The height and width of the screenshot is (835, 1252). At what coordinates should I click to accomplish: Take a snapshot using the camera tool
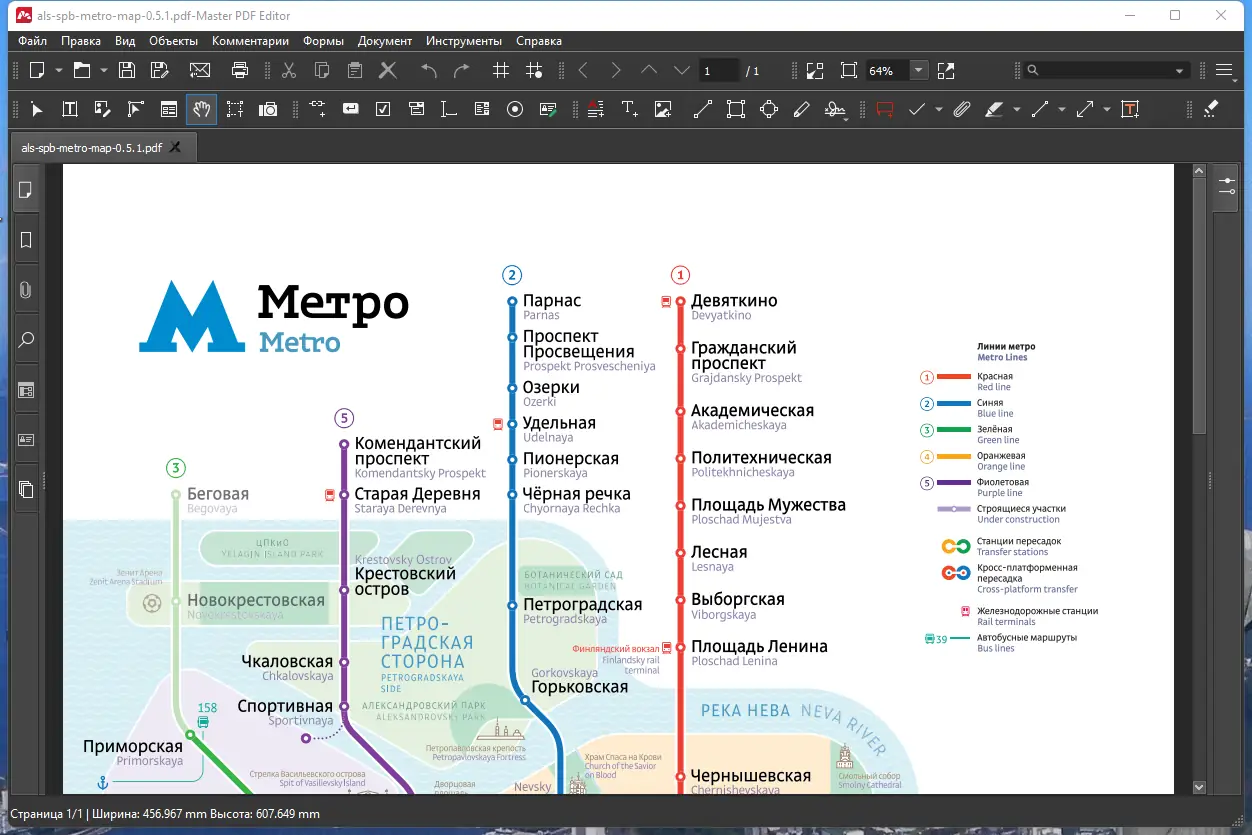pos(268,109)
